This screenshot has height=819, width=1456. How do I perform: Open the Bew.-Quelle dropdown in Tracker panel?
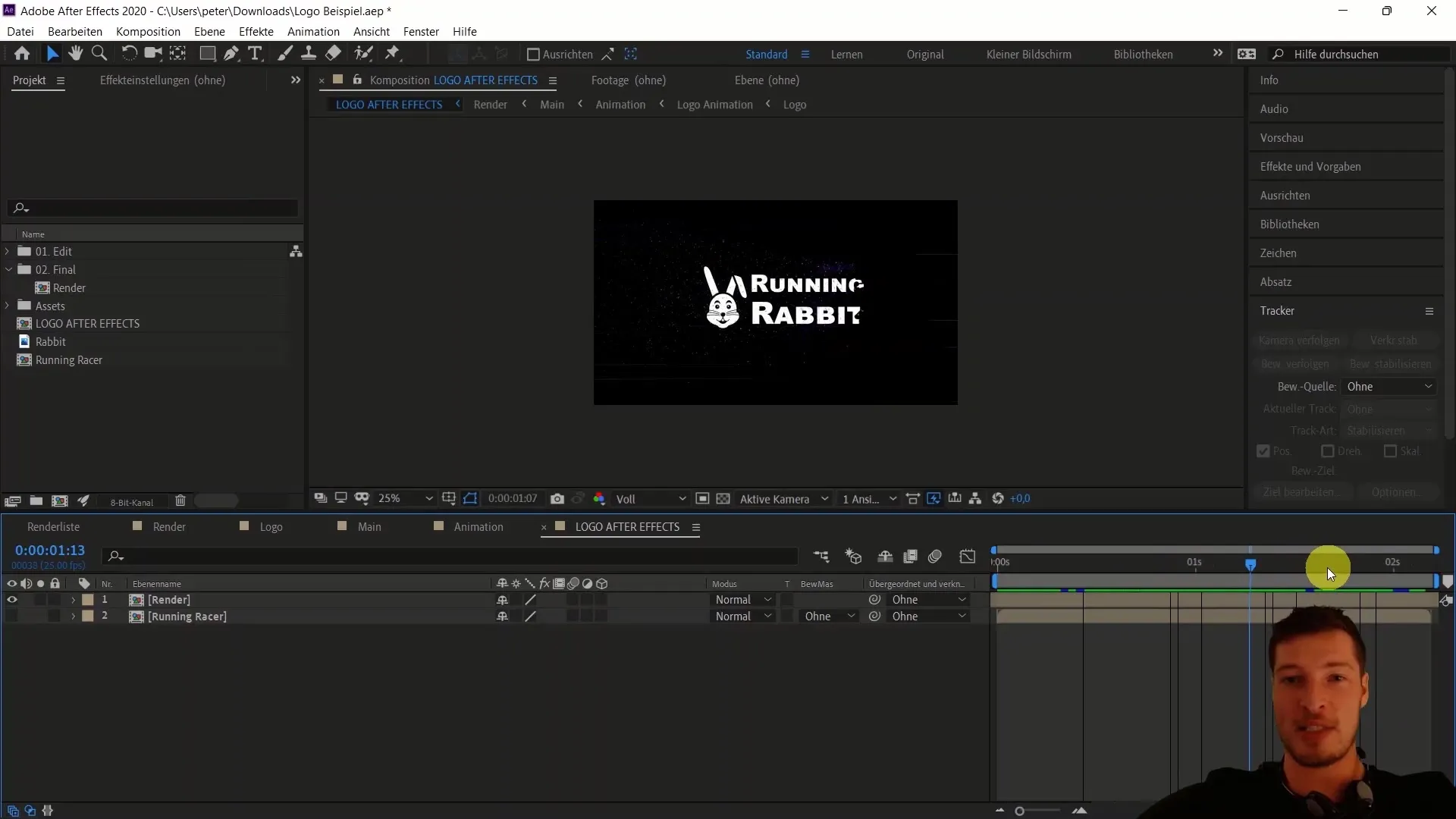pos(1388,386)
